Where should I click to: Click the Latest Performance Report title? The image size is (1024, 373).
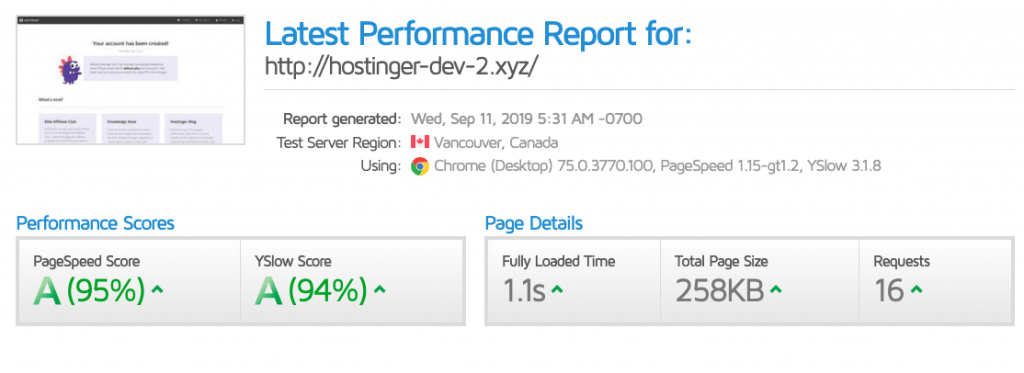(x=478, y=33)
